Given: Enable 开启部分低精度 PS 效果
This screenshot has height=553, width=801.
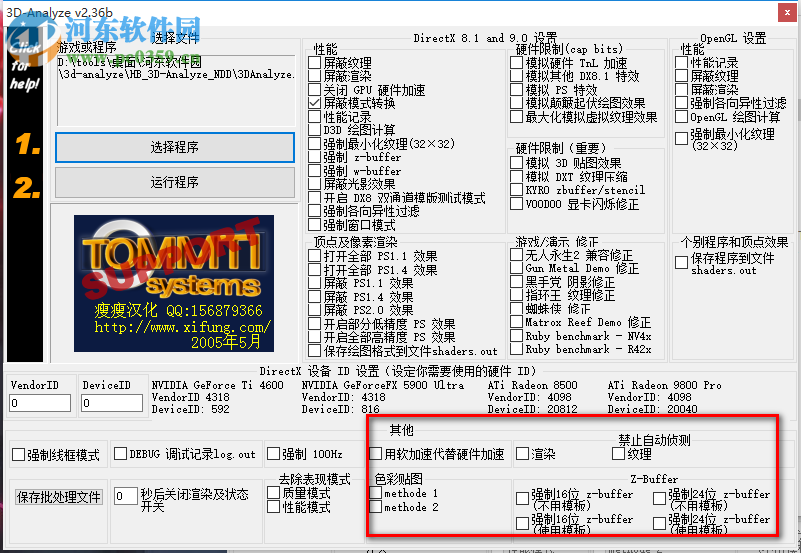Looking at the screenshot, I should click(x=315, y=324).
